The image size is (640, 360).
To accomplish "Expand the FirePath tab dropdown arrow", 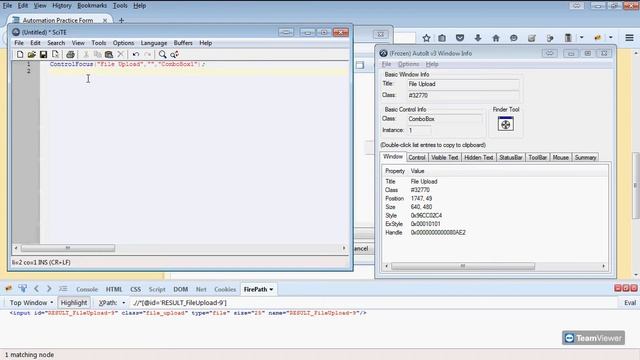I will click(271, 289).
